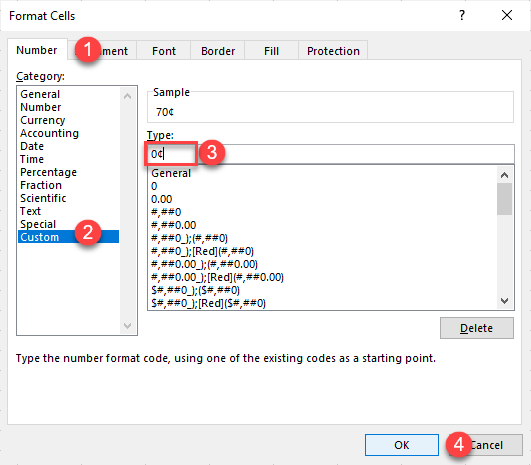Switch to the Font tab
The height and width of the screenshot is (465, 531).
164,51
